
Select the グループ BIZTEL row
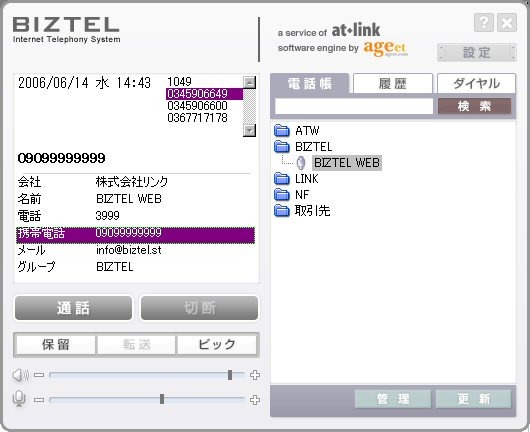pyautogui.click(x=136, y=267)
